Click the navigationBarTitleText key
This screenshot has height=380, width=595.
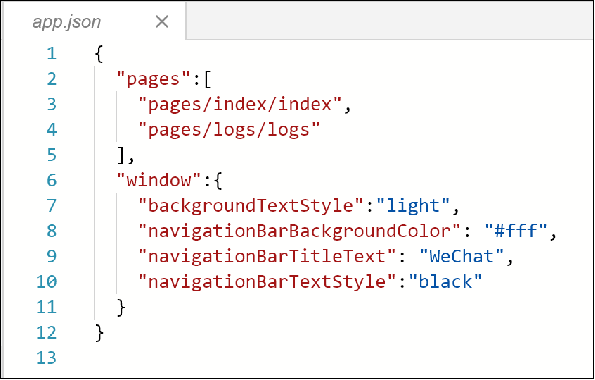(x=268, y=256)
